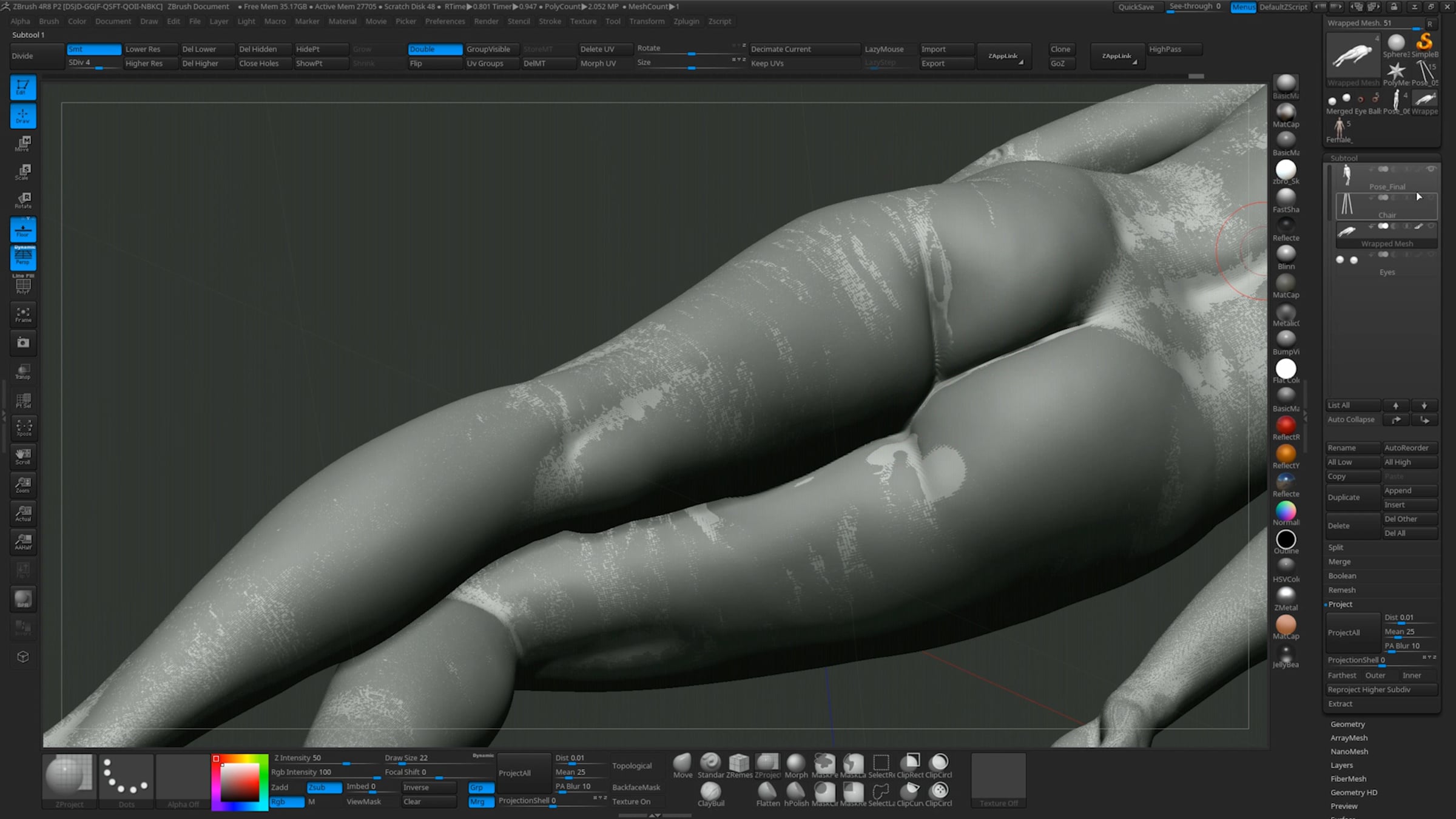Expand the Layers palette section
This screenshot has width=1456, height=819.
[1341, 765]
